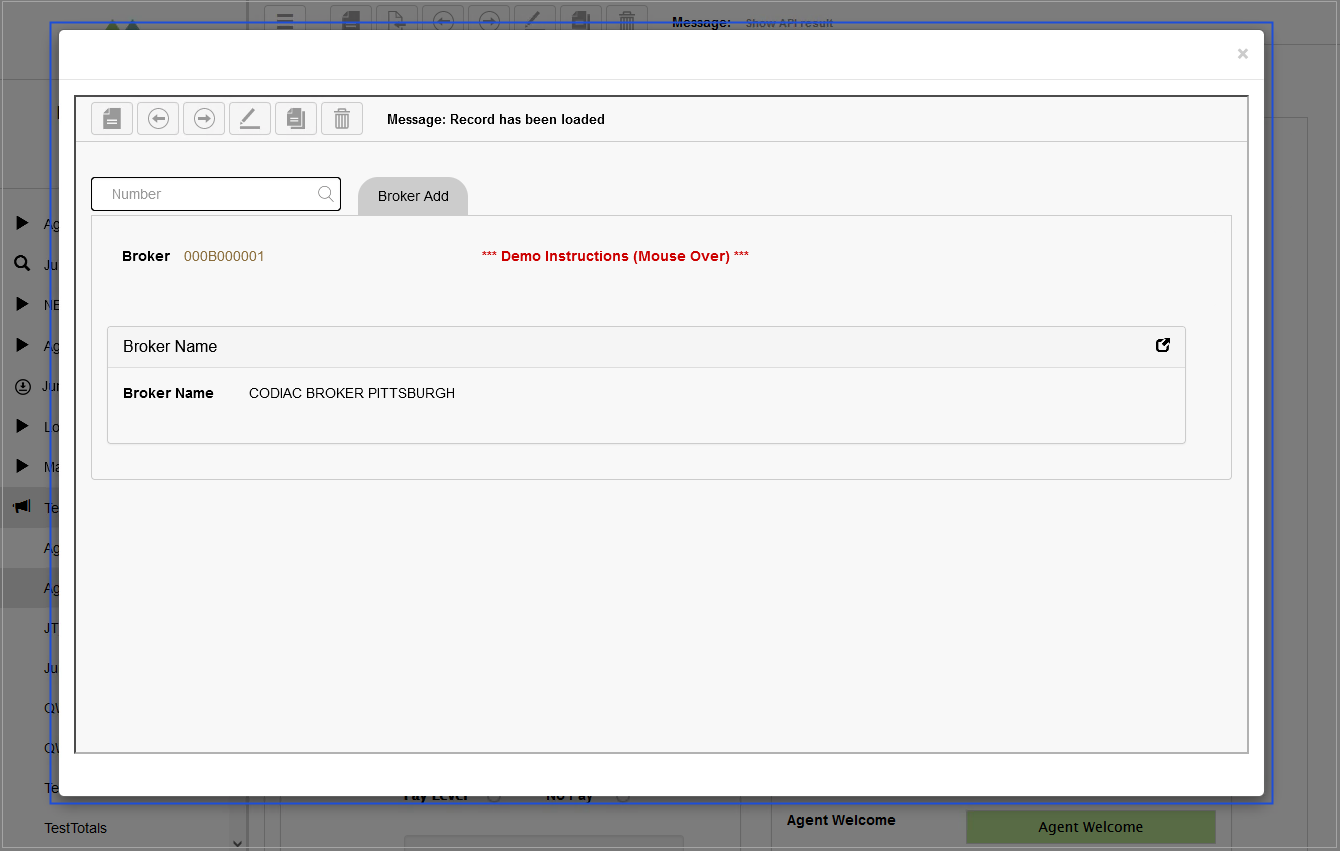
Task: Click the sidebar scrollbar down arrow
Action: coord(237,843)
